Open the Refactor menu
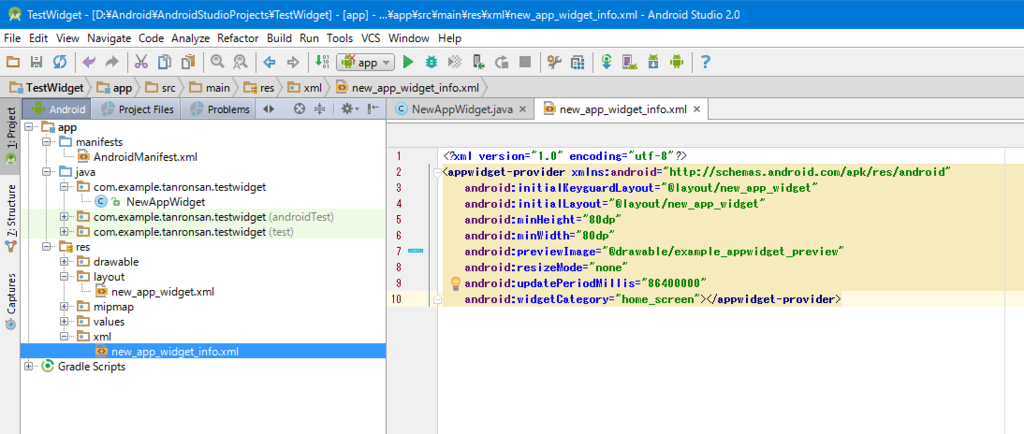The height and width of the screenshot is (434, 1024). coord(238,38)
